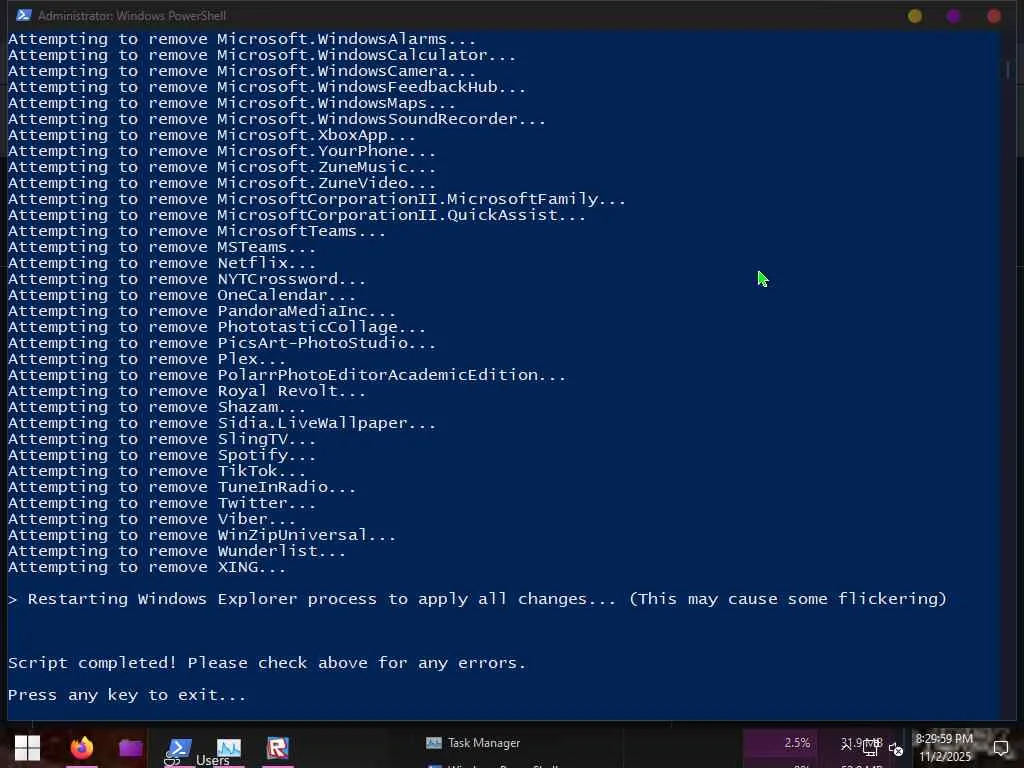The image size is (1024, 768).
Task: Click the 'Press any key to exit...' line
Action: 127,695
